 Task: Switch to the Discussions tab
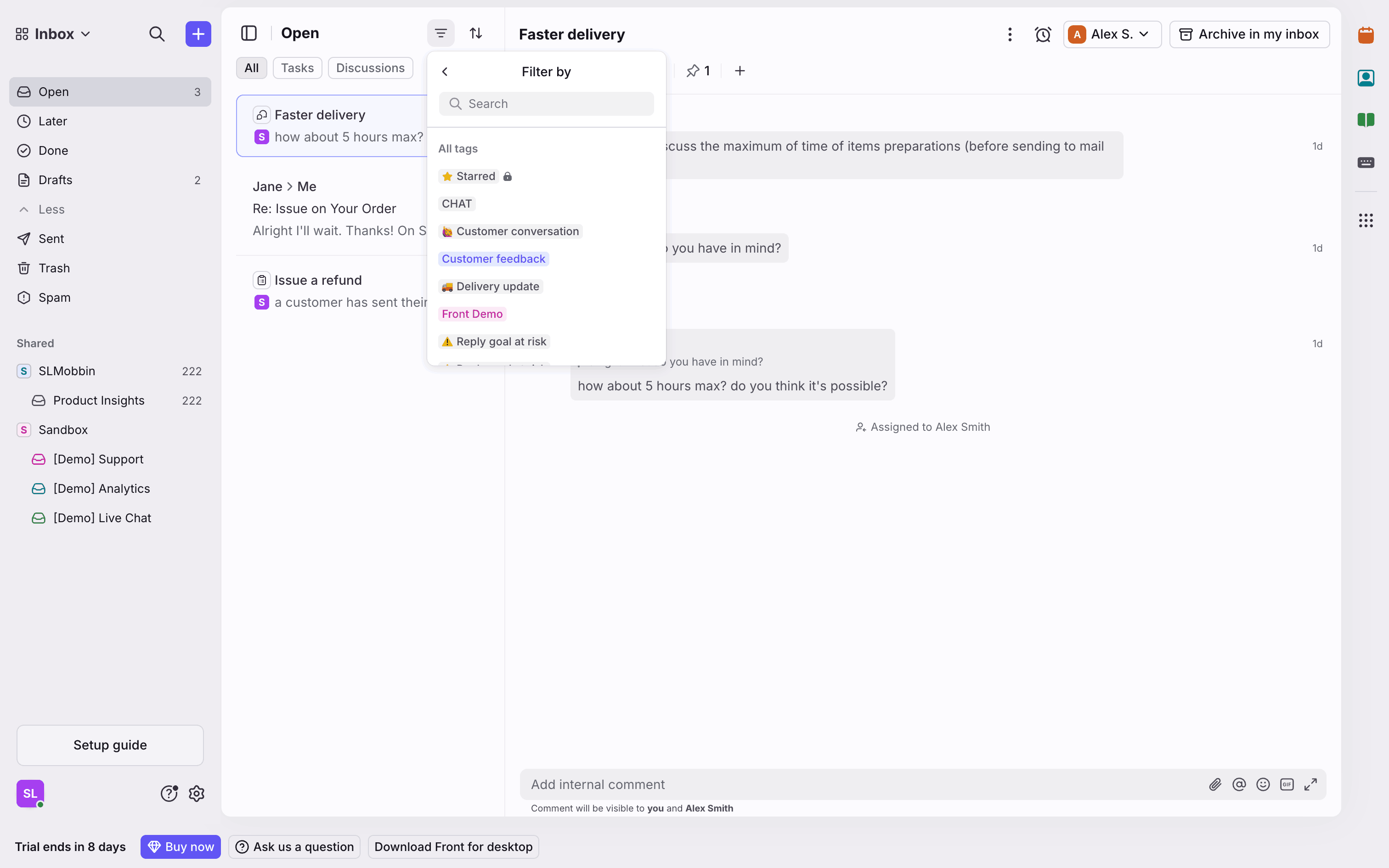370,68
